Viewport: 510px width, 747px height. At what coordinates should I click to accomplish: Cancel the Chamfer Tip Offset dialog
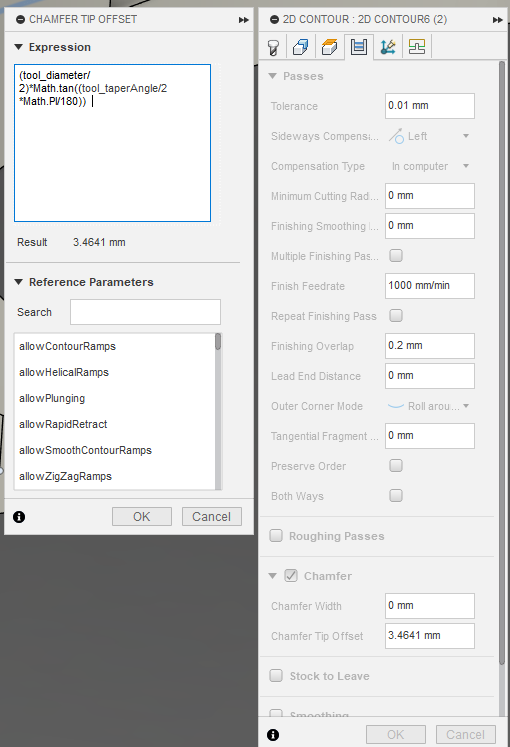coord(211,517)
